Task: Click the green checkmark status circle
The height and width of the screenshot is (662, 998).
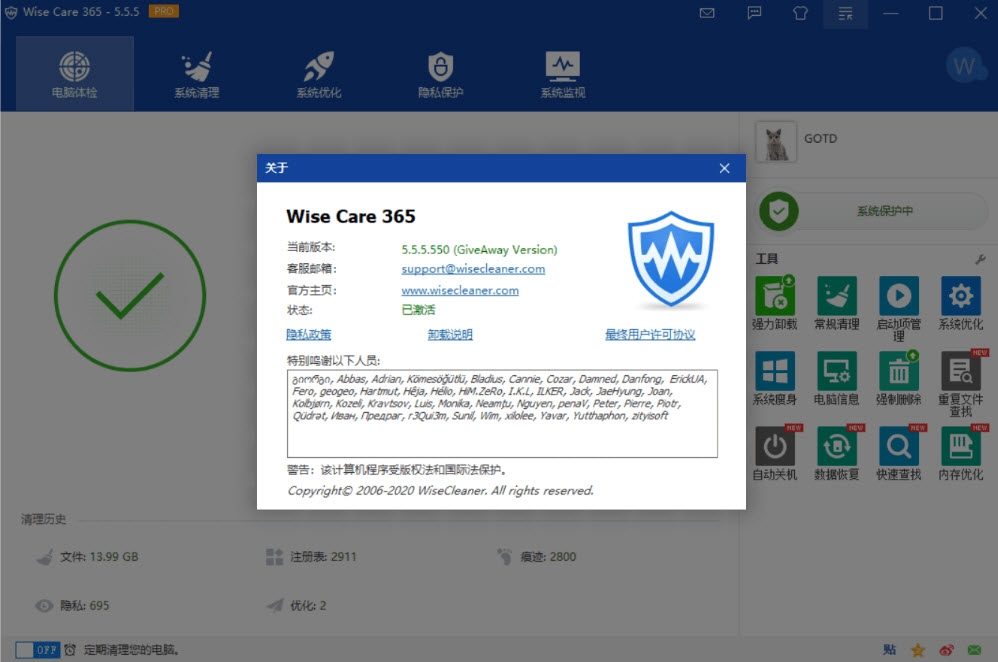Action: (130, 295)
